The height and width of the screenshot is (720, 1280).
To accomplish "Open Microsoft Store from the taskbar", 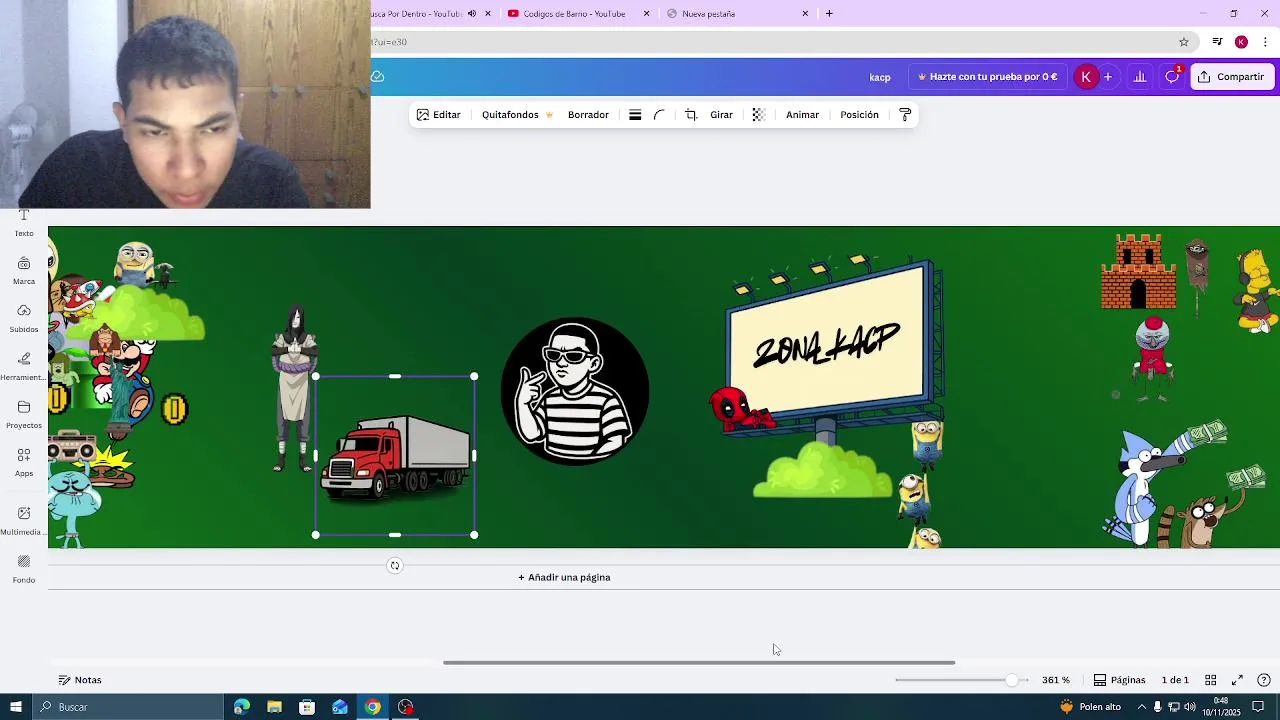I will click(307, 707).
